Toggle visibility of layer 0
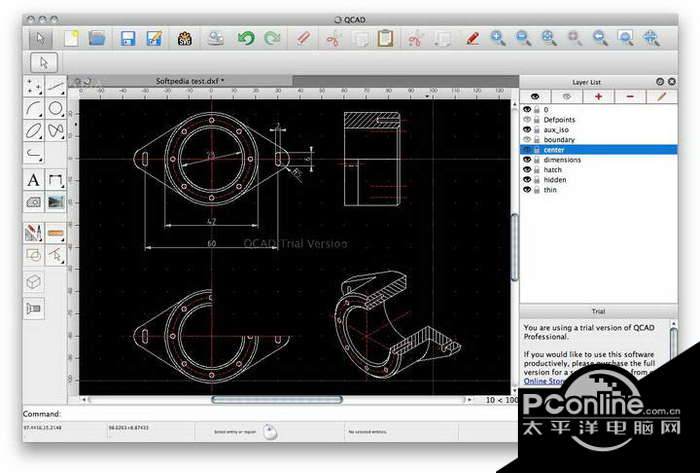This screenshot has width=700, height=473. click(x=527, y=109)
